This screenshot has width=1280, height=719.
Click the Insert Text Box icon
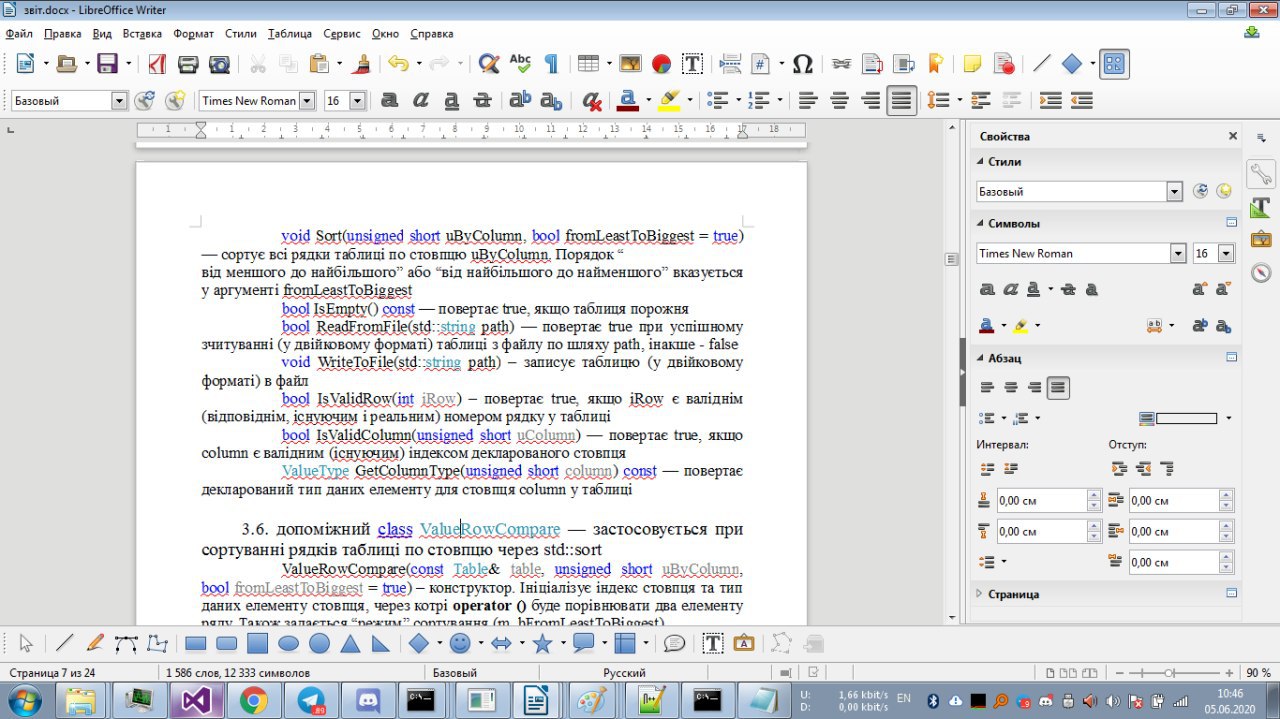(x=692, y=64)
